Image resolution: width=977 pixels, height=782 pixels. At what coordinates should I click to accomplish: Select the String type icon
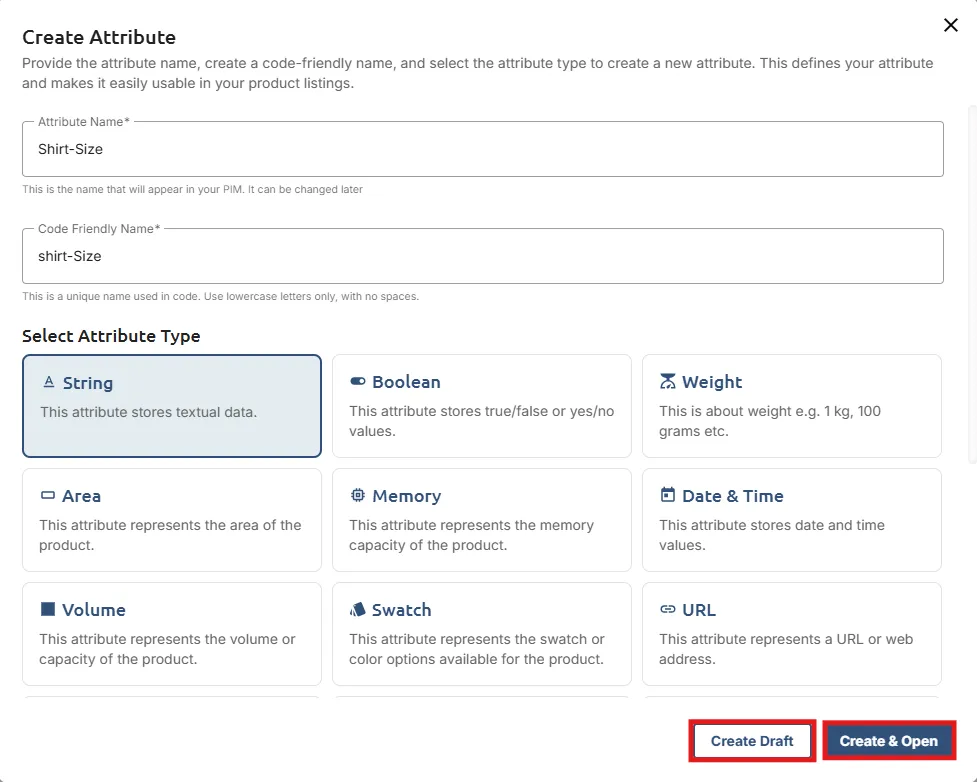[49, 382]
